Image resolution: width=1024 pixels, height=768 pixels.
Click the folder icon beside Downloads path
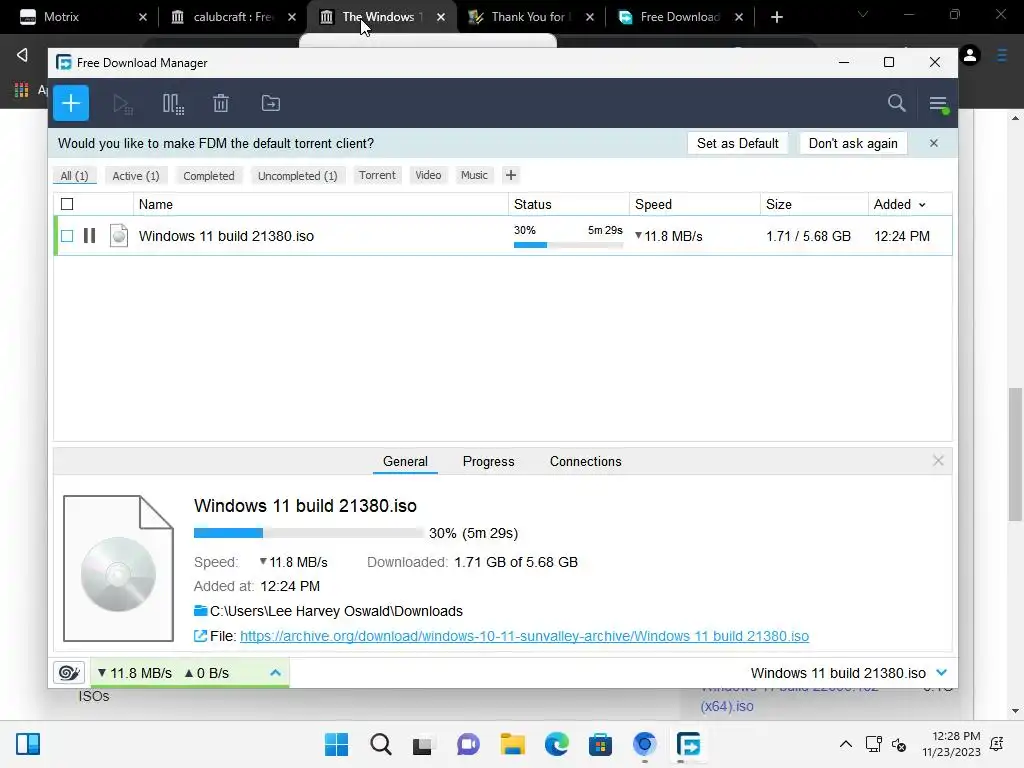200,611
